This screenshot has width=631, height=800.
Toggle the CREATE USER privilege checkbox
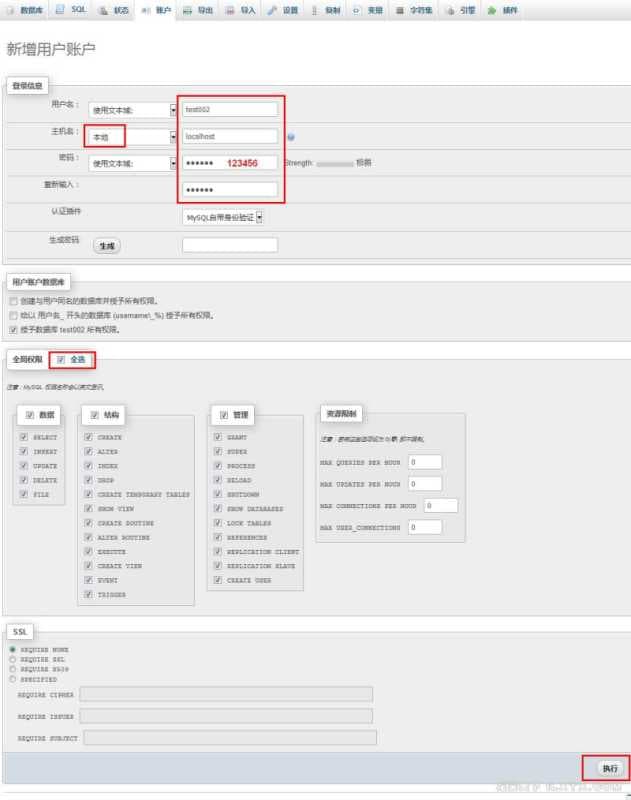pyautogui.click(x=219, y=580)
